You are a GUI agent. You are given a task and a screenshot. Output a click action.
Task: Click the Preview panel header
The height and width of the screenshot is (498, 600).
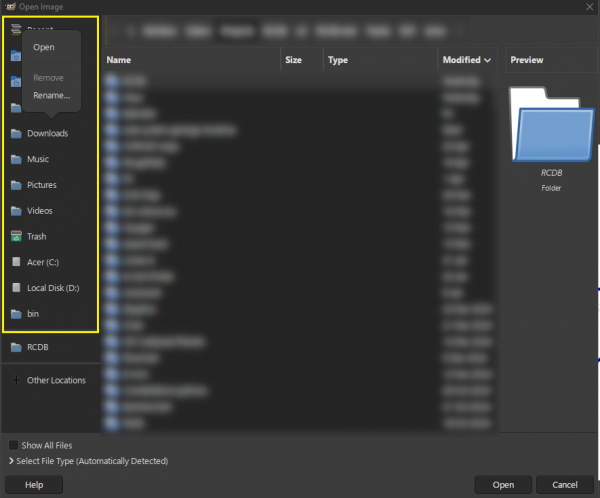(x=551, y=60)
